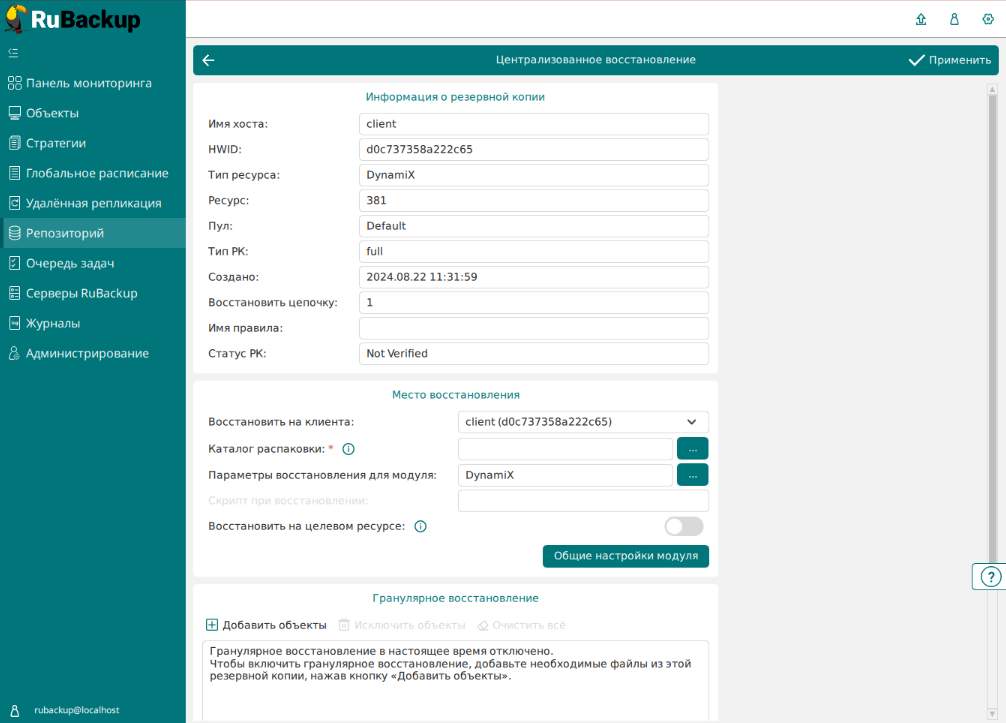Open Глобальное расписание section

tap(96, 173)
